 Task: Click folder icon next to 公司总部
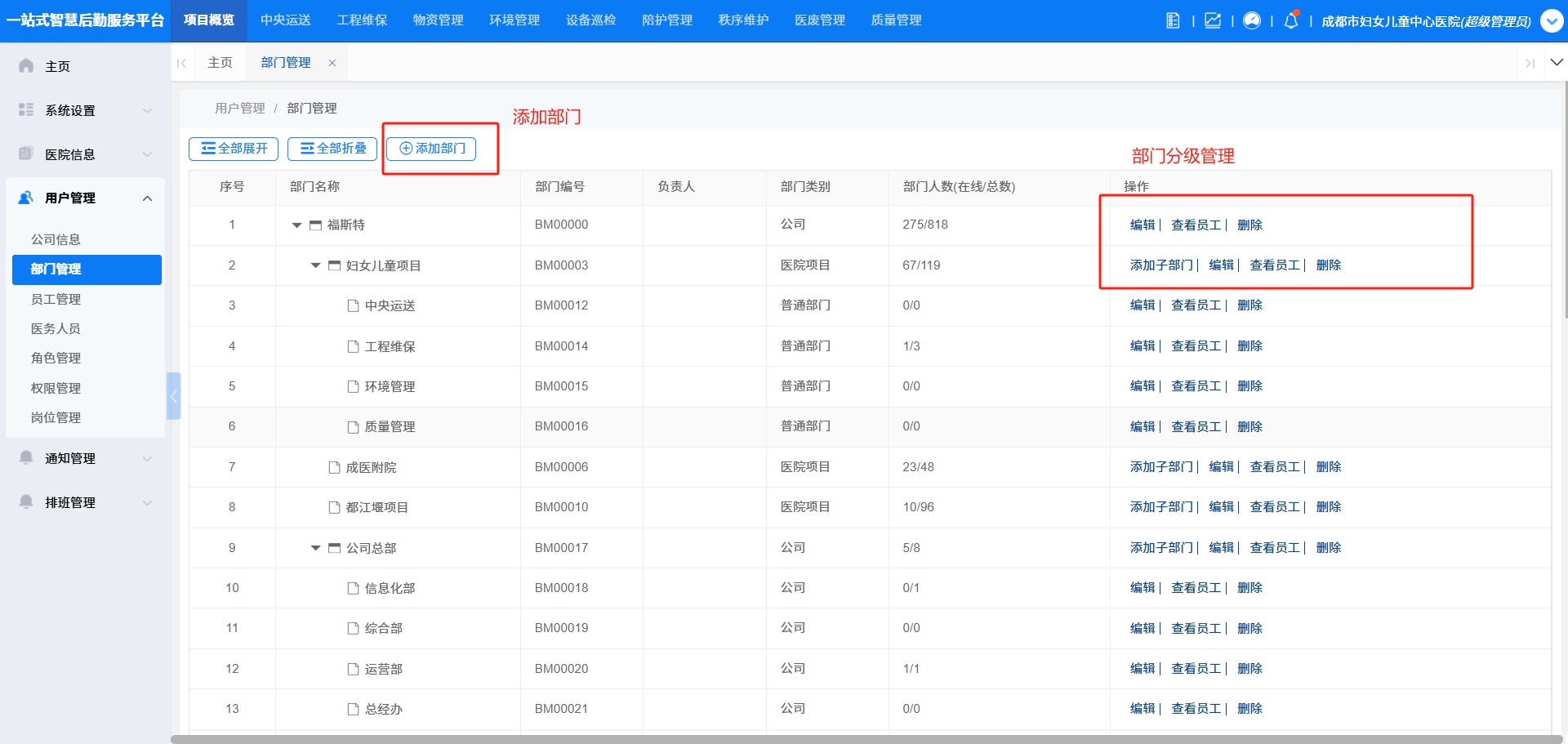pyautogui.click(x=334, y=548)
